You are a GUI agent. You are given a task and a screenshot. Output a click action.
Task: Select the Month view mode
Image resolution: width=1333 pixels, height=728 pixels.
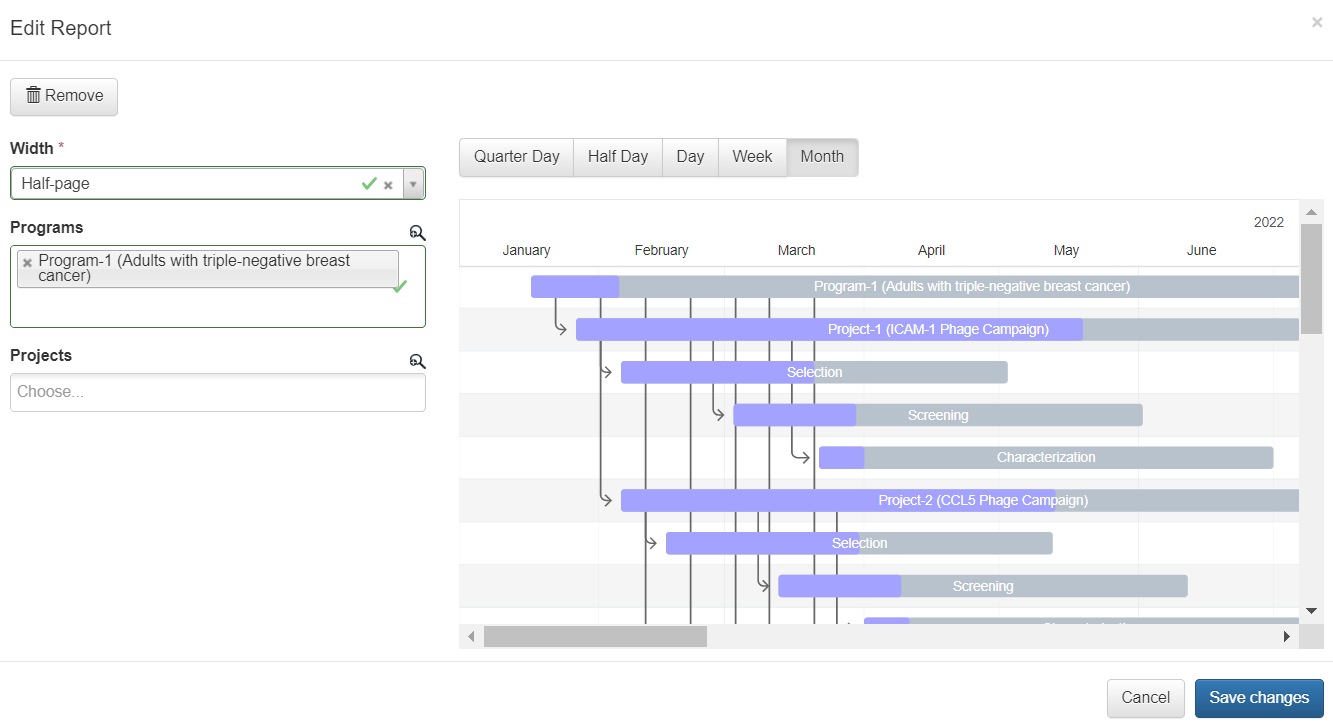[x=822, y=157]
